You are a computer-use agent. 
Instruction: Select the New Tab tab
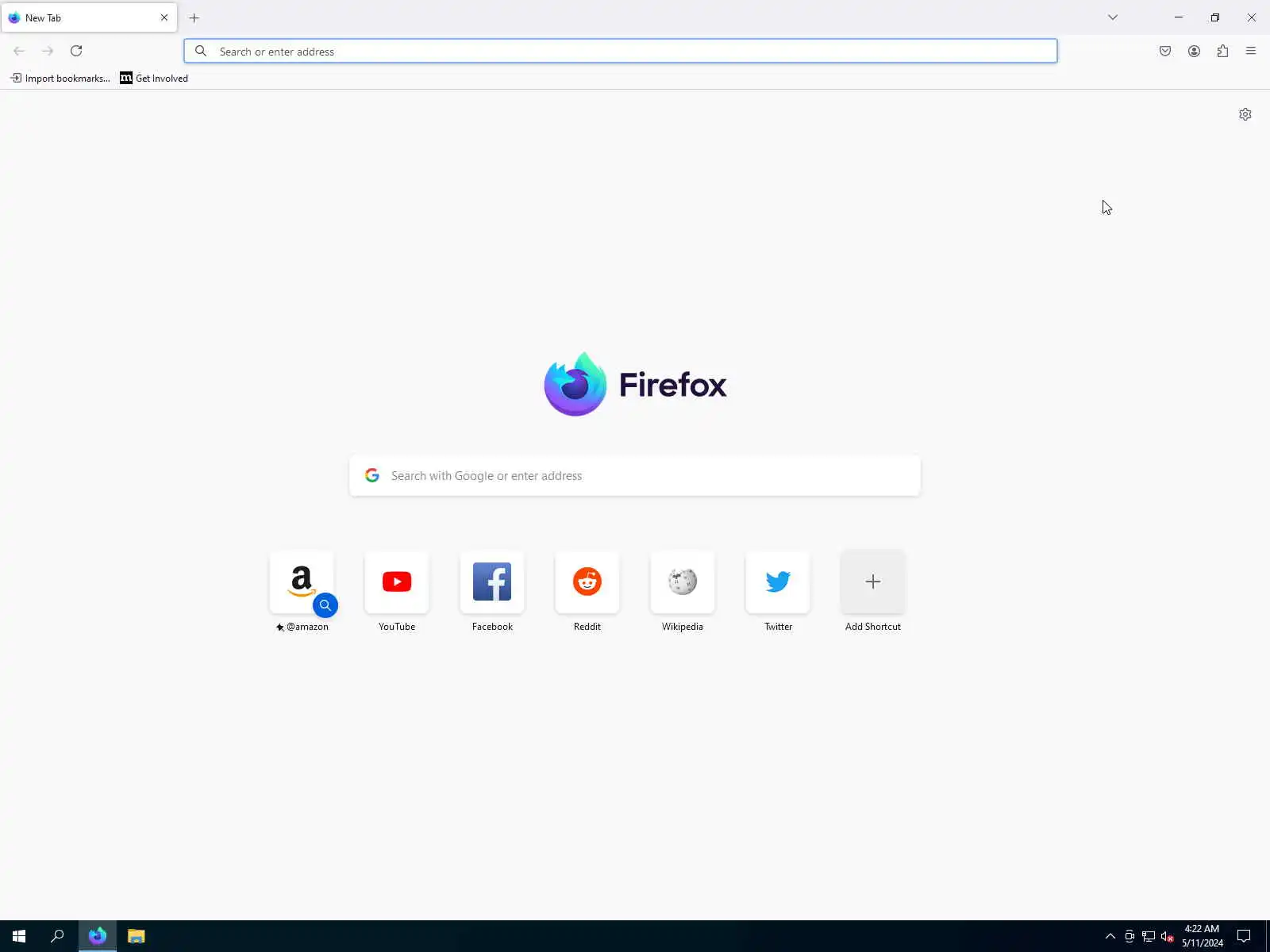pyautogui.click(x=89, y=17)
